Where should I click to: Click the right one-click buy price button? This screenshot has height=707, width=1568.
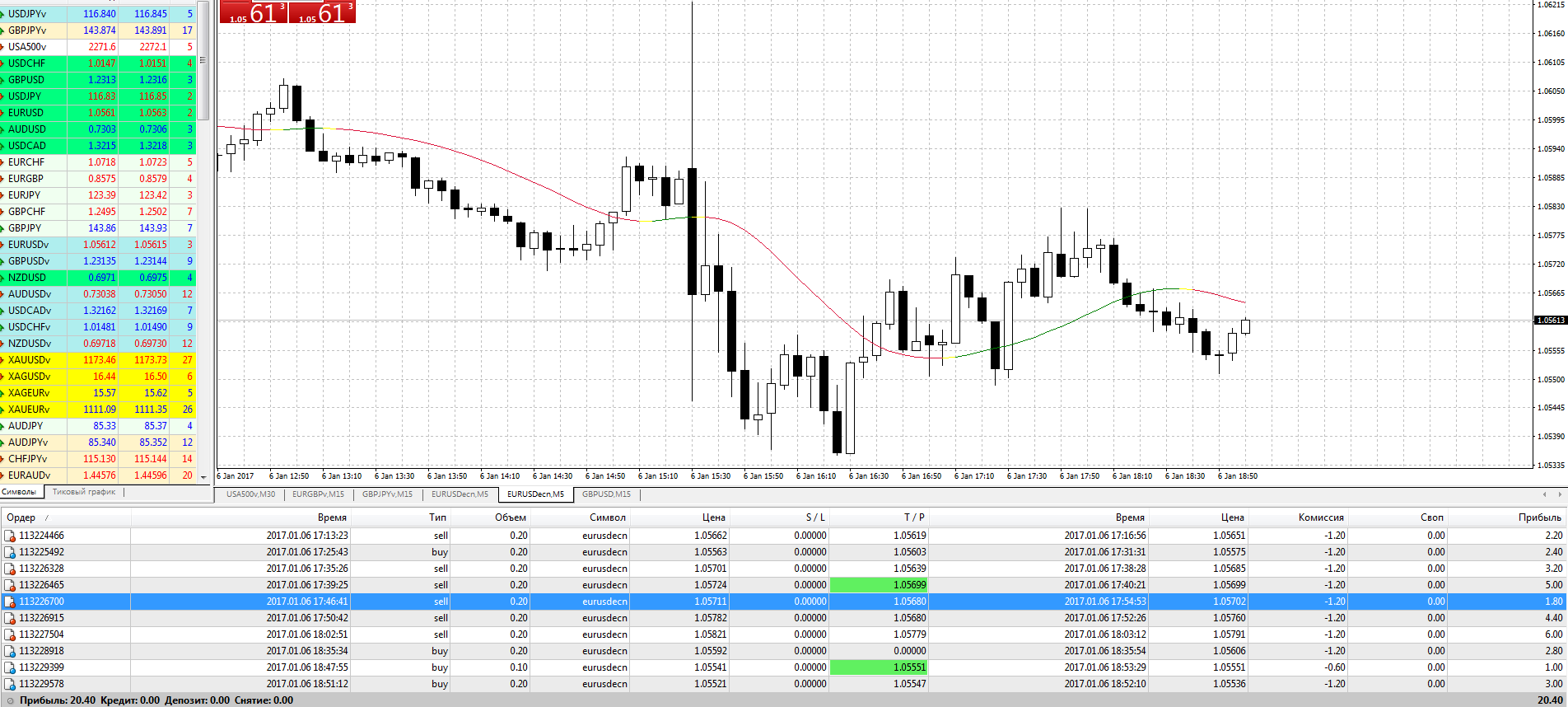click(x=322, y=12)
